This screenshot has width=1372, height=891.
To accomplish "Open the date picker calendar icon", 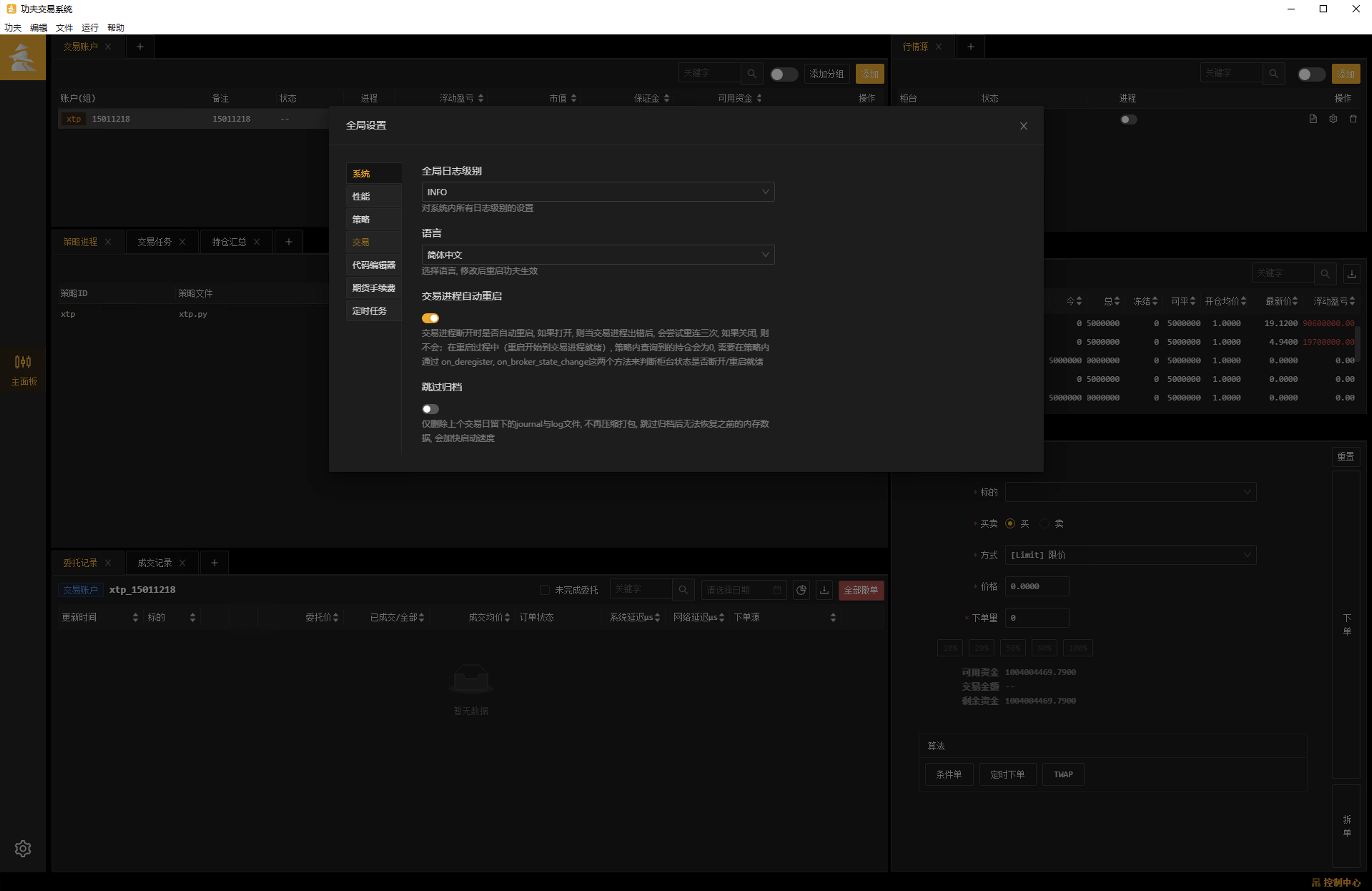I will pos(776,589).
